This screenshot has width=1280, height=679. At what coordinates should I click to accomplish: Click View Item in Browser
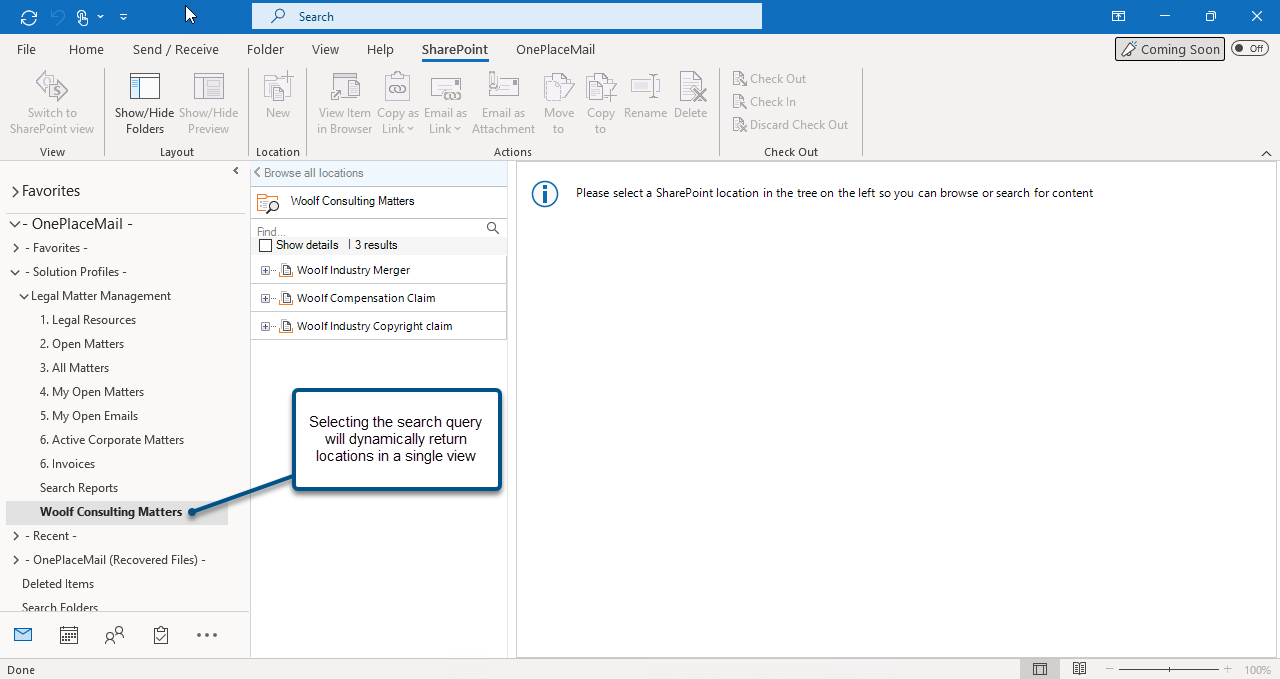point(344,102)
